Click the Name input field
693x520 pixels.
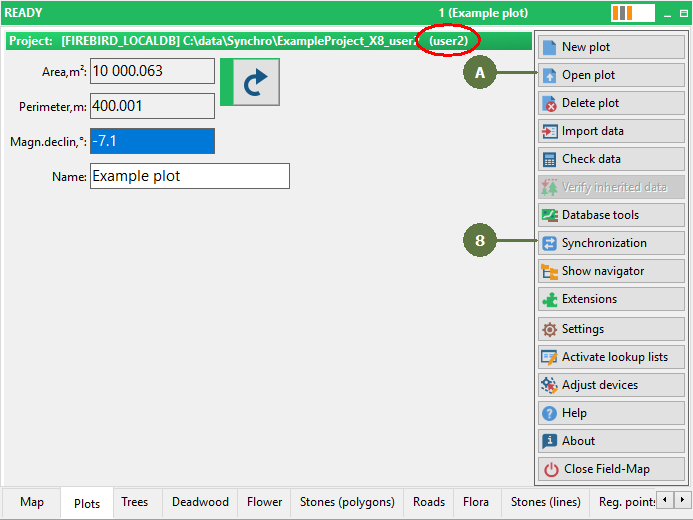point(189,176)
